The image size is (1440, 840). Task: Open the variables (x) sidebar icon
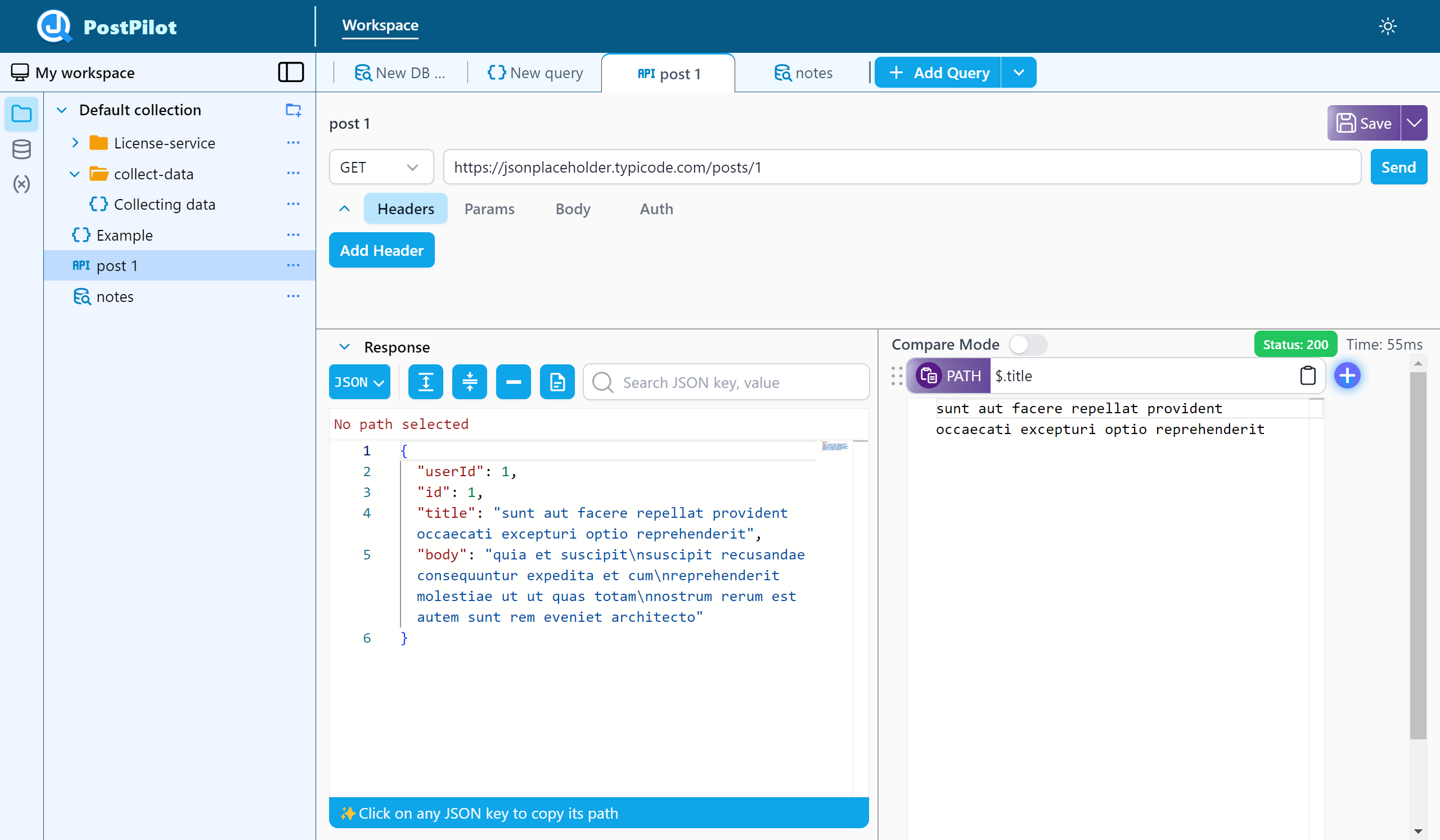(21, 184)
